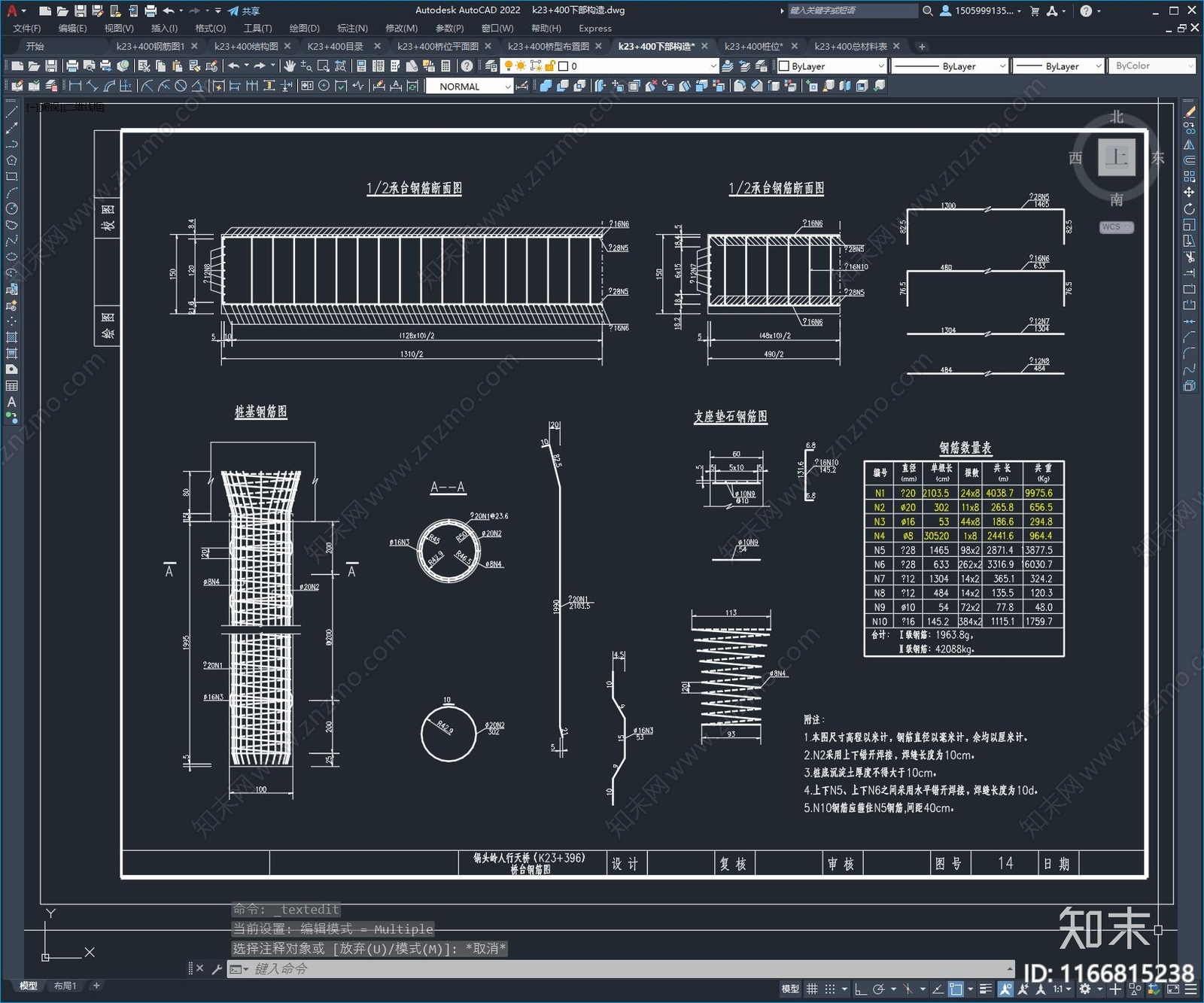1204x1003 pixels.
Task: Toggle ortho mode in status bar
Action: click(x=861, y=989)
